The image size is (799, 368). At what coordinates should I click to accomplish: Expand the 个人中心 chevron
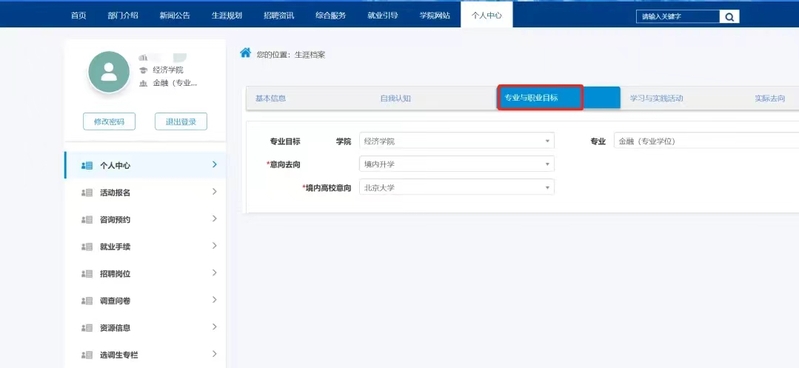pos(215,164)
